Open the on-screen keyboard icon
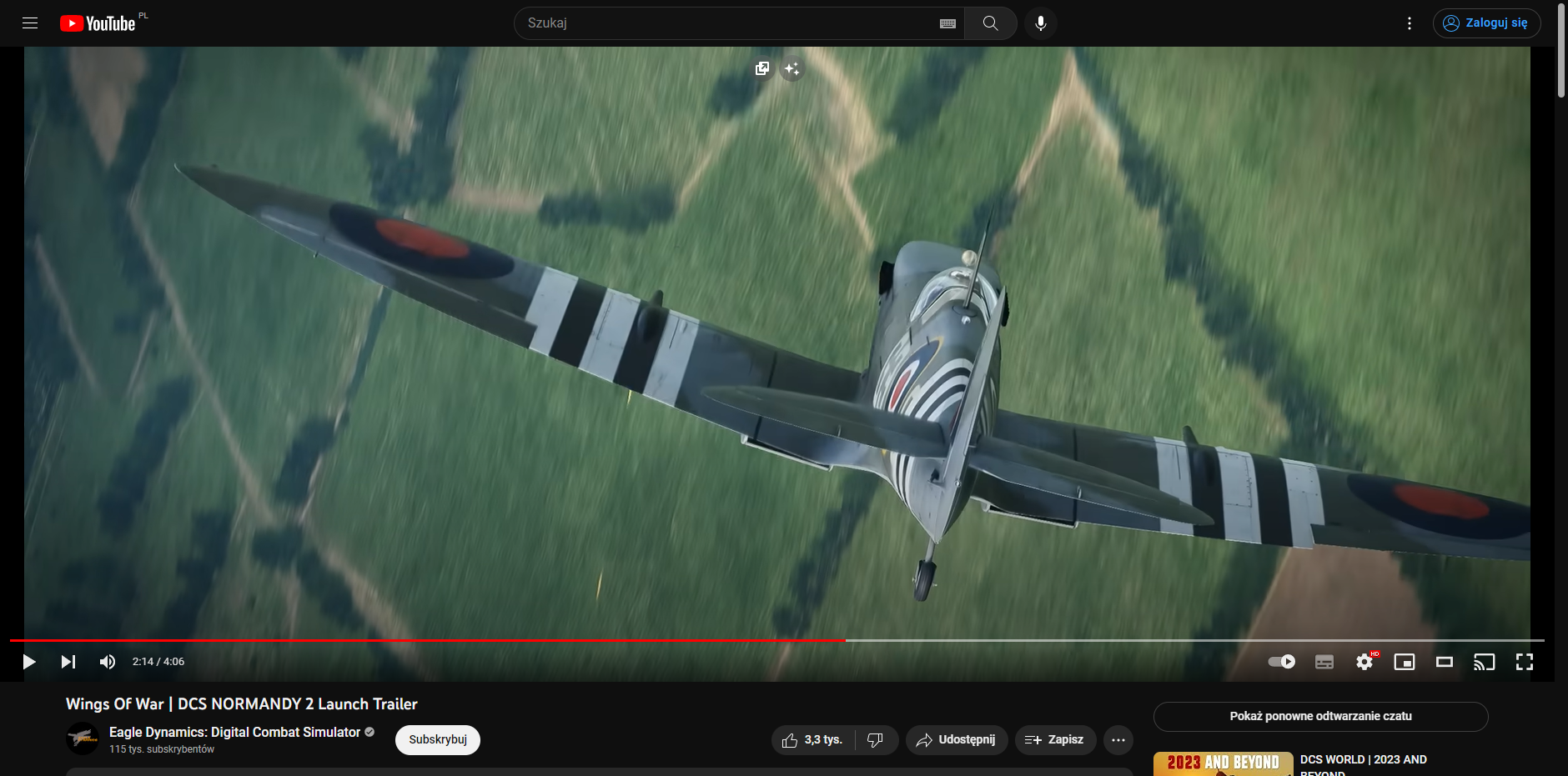Image resolution: width=1568 pixels, height=776 pixels. (x=947, y=23)
